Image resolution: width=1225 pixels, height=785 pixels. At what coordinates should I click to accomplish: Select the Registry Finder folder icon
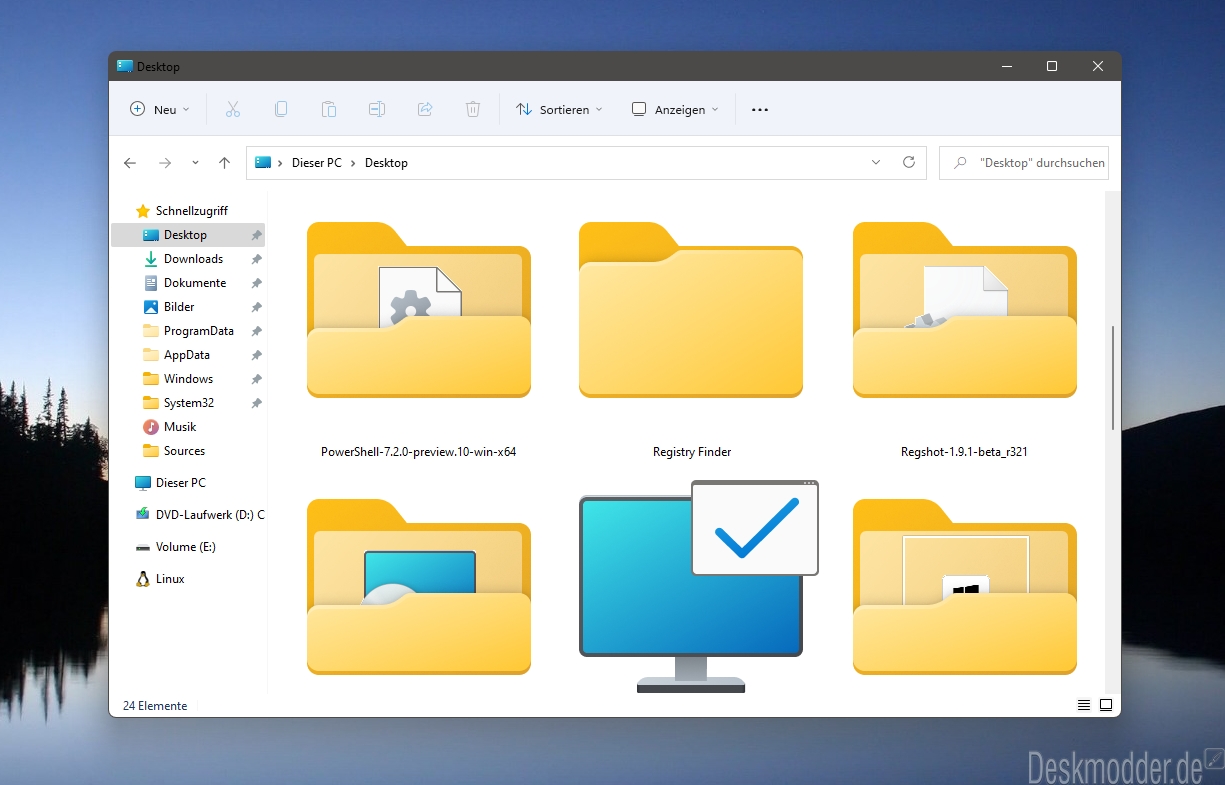(691, 310)
